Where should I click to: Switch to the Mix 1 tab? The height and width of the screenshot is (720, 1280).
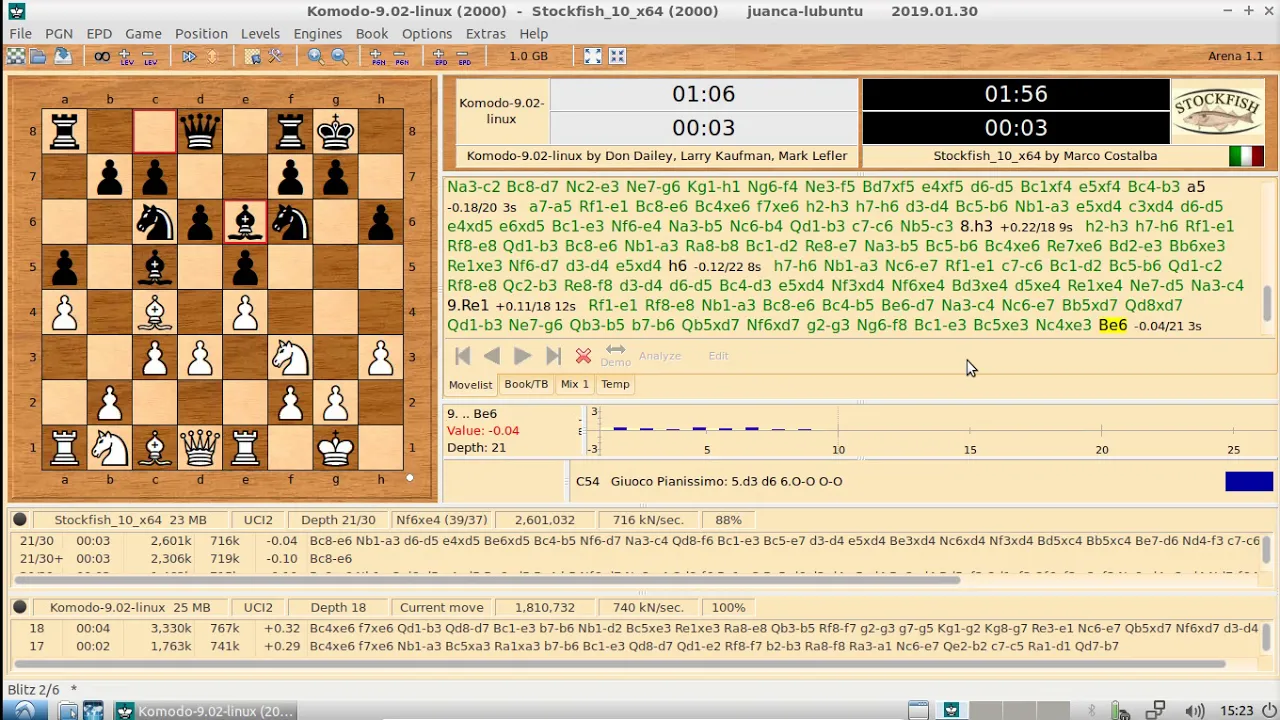point(575,384)
